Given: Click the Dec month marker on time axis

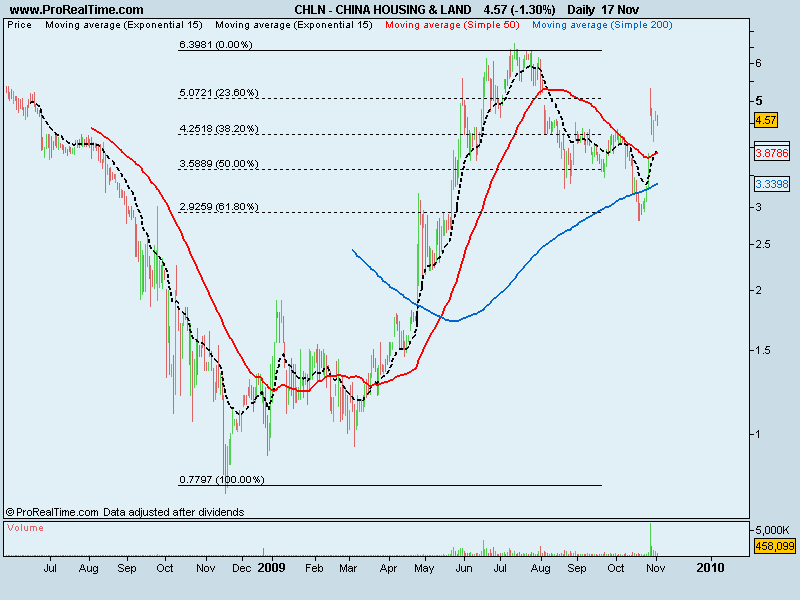Looking at the screenshot, I should point(241,568).
